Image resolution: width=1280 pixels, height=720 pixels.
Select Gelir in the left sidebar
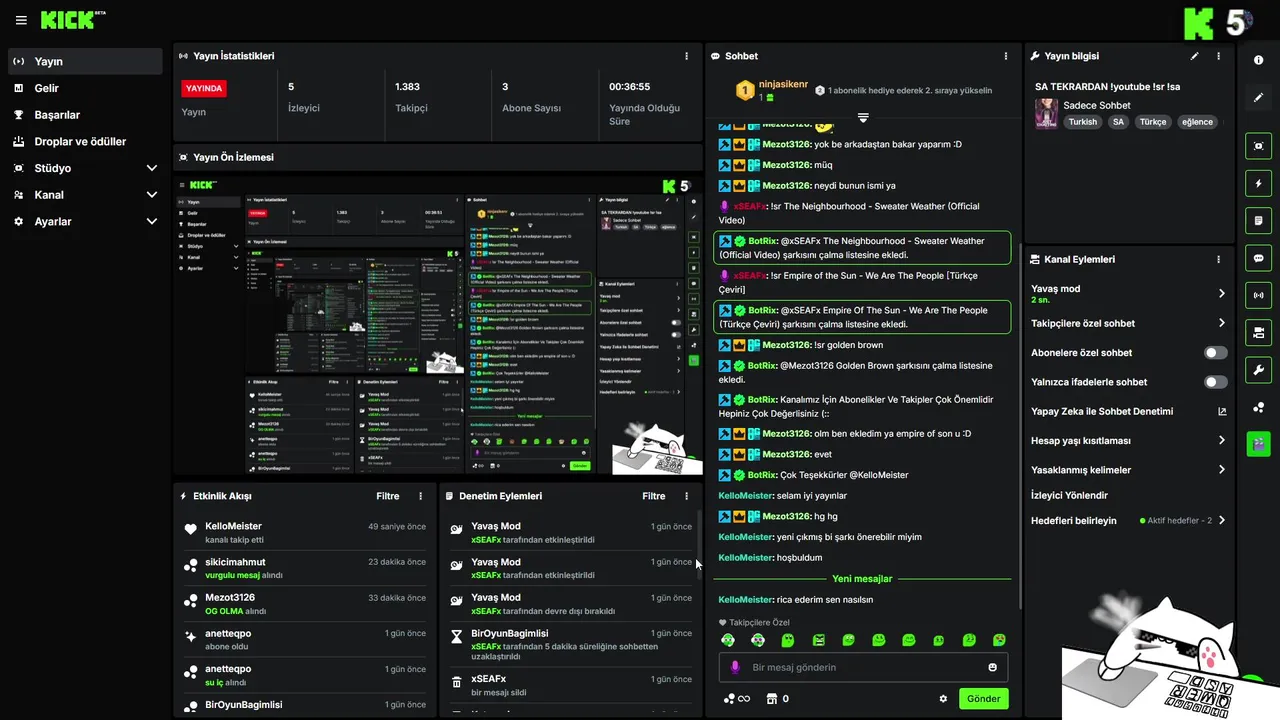tap(85, 88)
